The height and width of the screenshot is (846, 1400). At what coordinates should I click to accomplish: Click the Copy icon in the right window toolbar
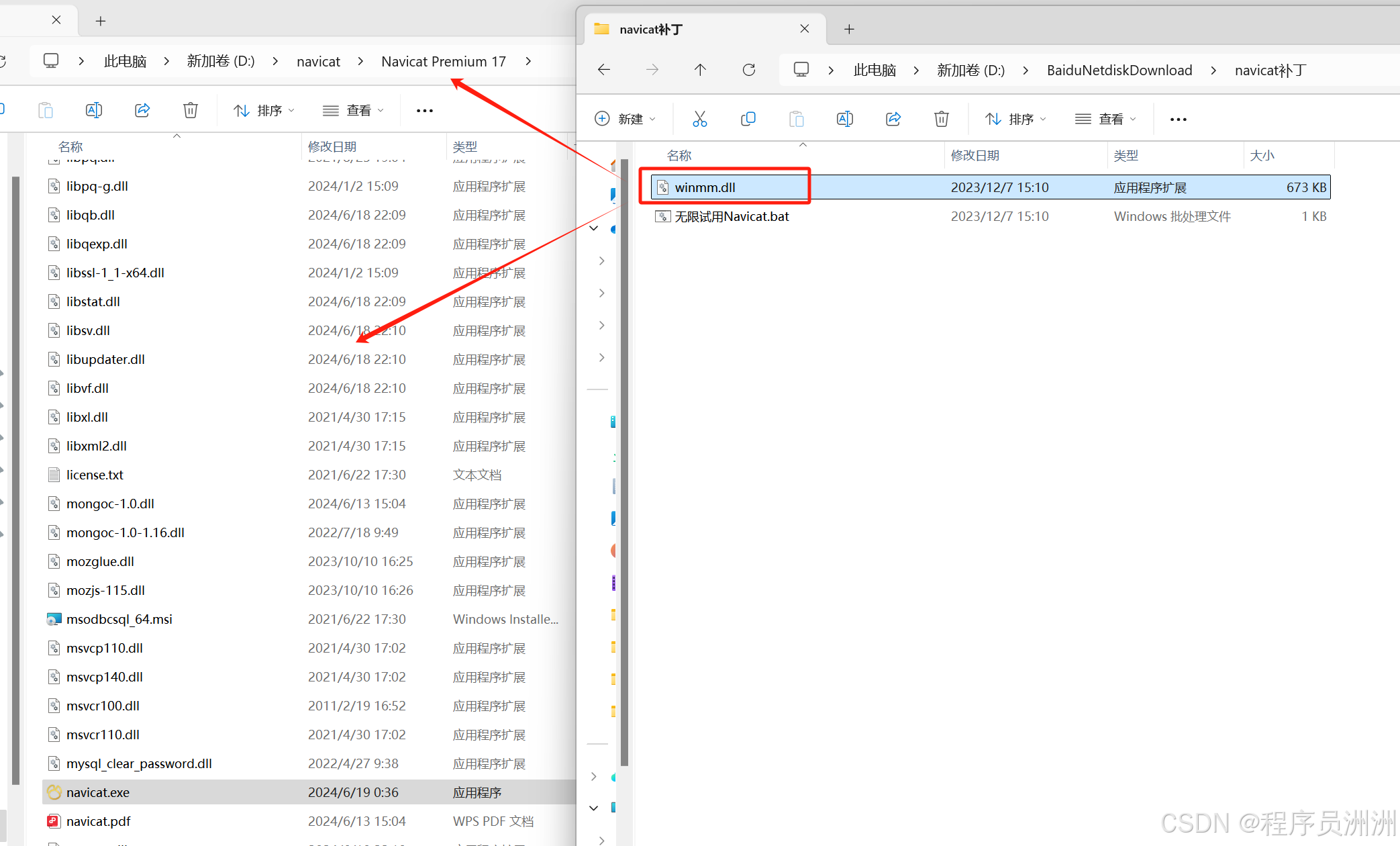748,119
